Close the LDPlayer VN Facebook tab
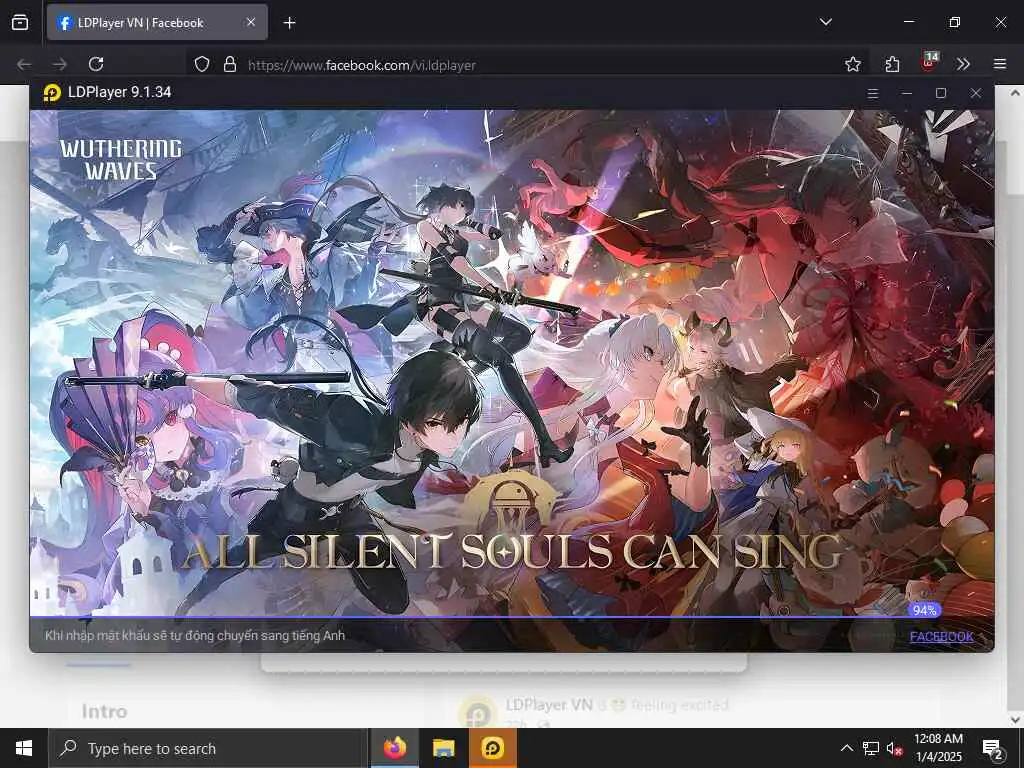 (251, 22)
